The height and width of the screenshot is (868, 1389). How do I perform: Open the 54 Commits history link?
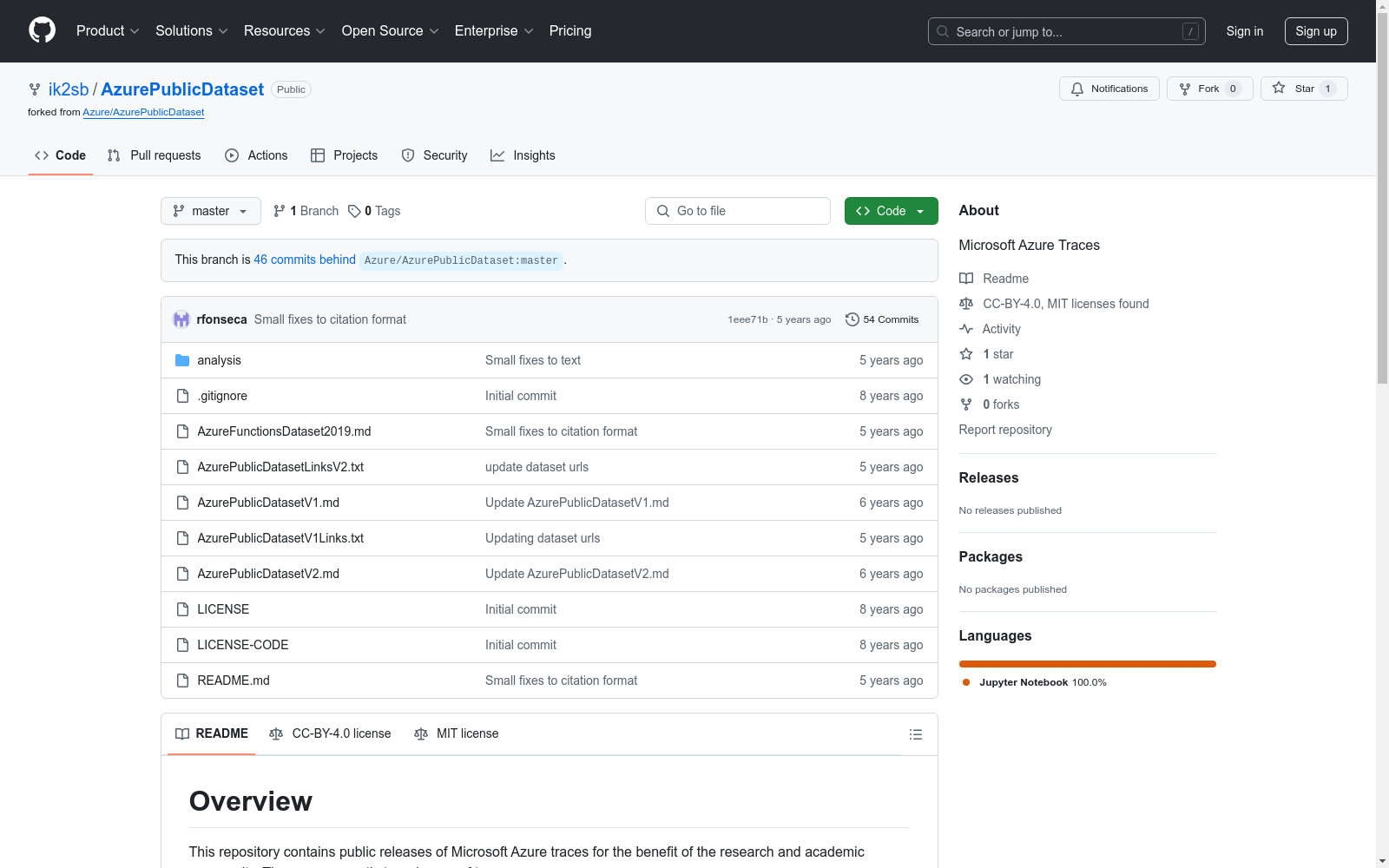click(x=882, y=319)
